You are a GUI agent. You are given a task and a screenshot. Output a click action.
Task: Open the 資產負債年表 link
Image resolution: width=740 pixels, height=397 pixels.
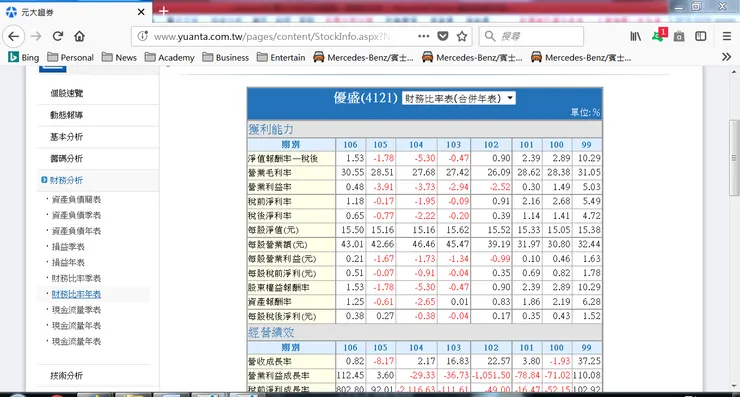coord(76,231)
